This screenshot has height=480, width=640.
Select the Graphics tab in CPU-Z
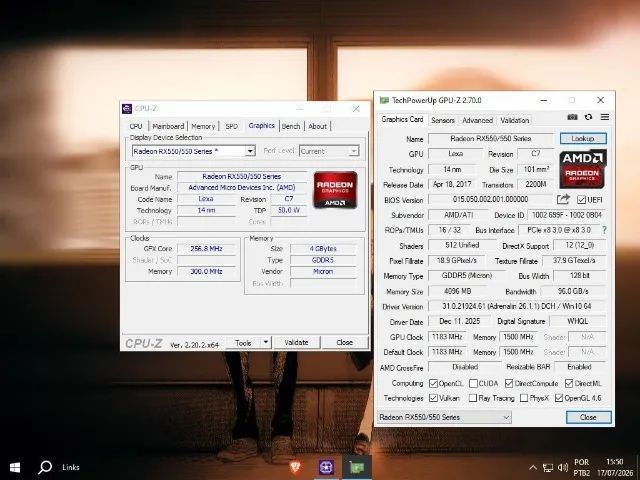pos(261,125)
